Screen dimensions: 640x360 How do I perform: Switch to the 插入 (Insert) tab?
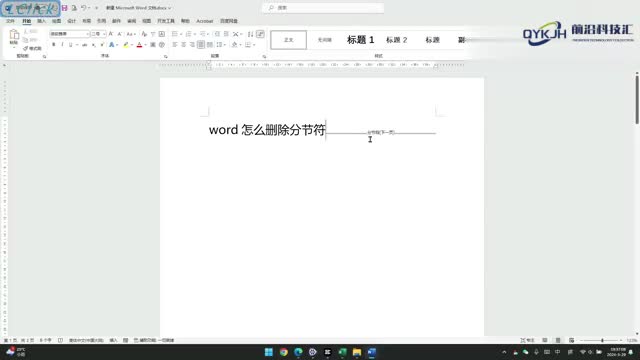(x=42, y=21)
